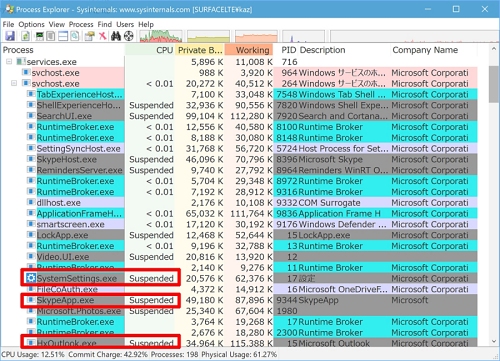Click the icon beside smartscreen.exe
The height and width of the screenshot is (361, 500).
pos(31,224)
